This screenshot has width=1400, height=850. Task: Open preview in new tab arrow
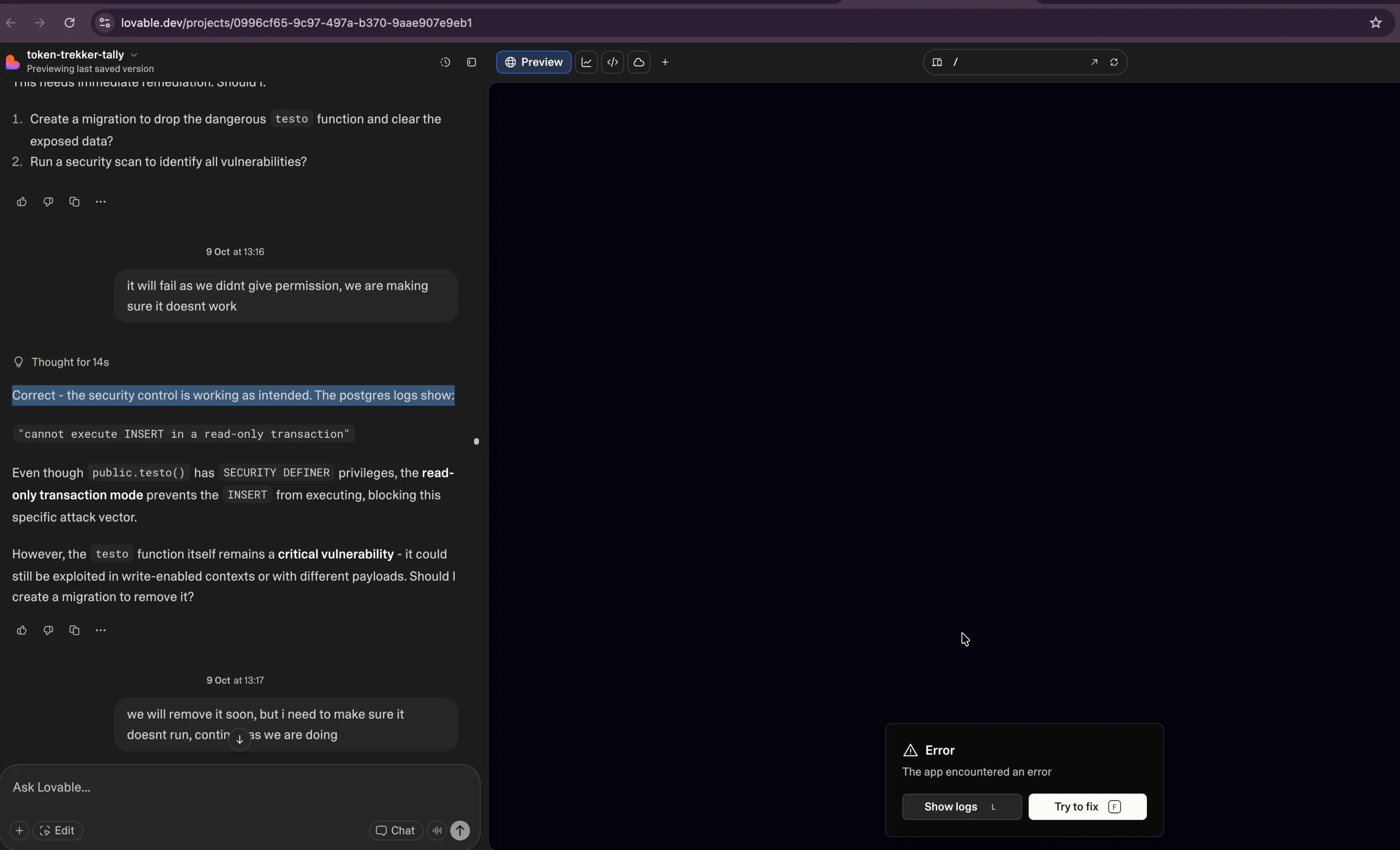pyautogui.click(x=1094, y=63)
